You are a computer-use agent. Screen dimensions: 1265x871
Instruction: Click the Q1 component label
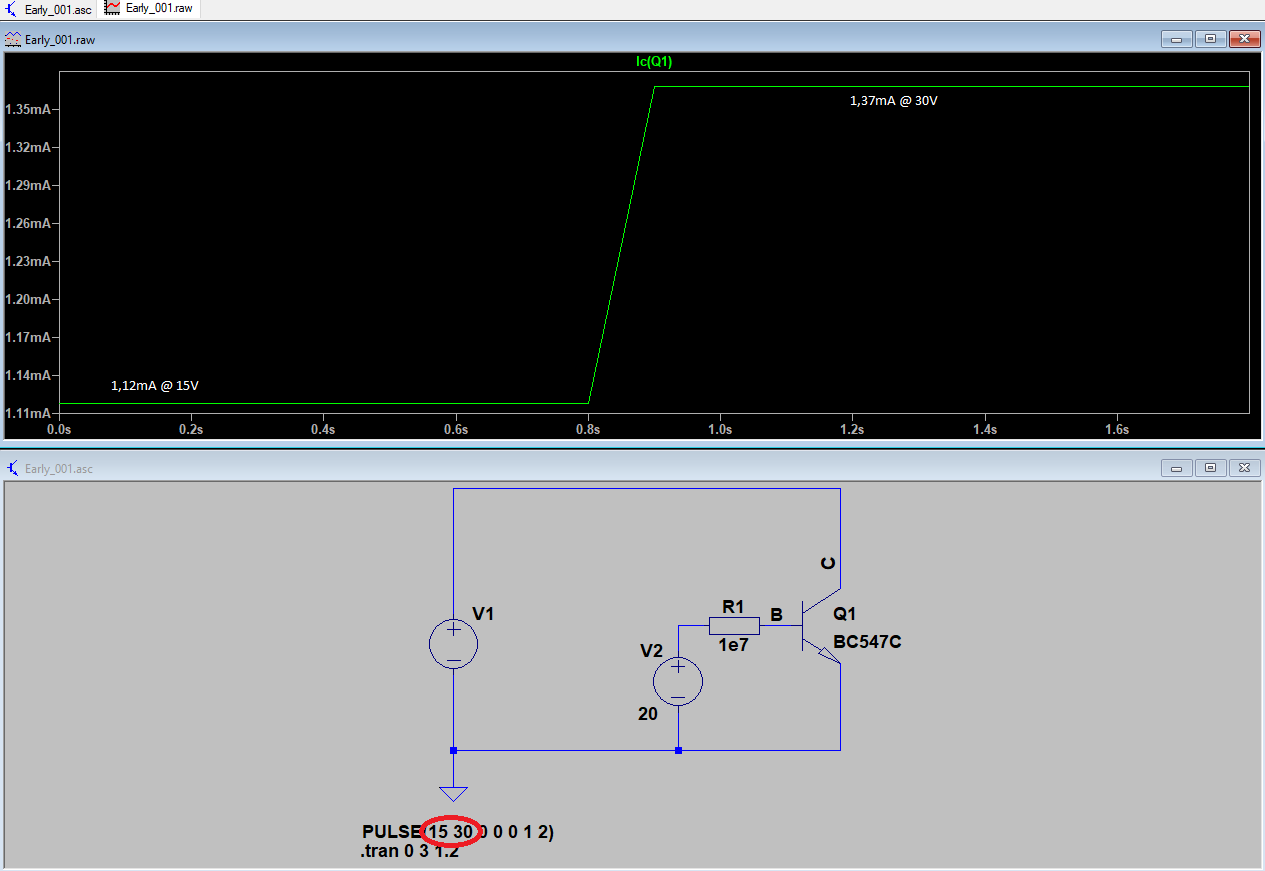point(845,614)
